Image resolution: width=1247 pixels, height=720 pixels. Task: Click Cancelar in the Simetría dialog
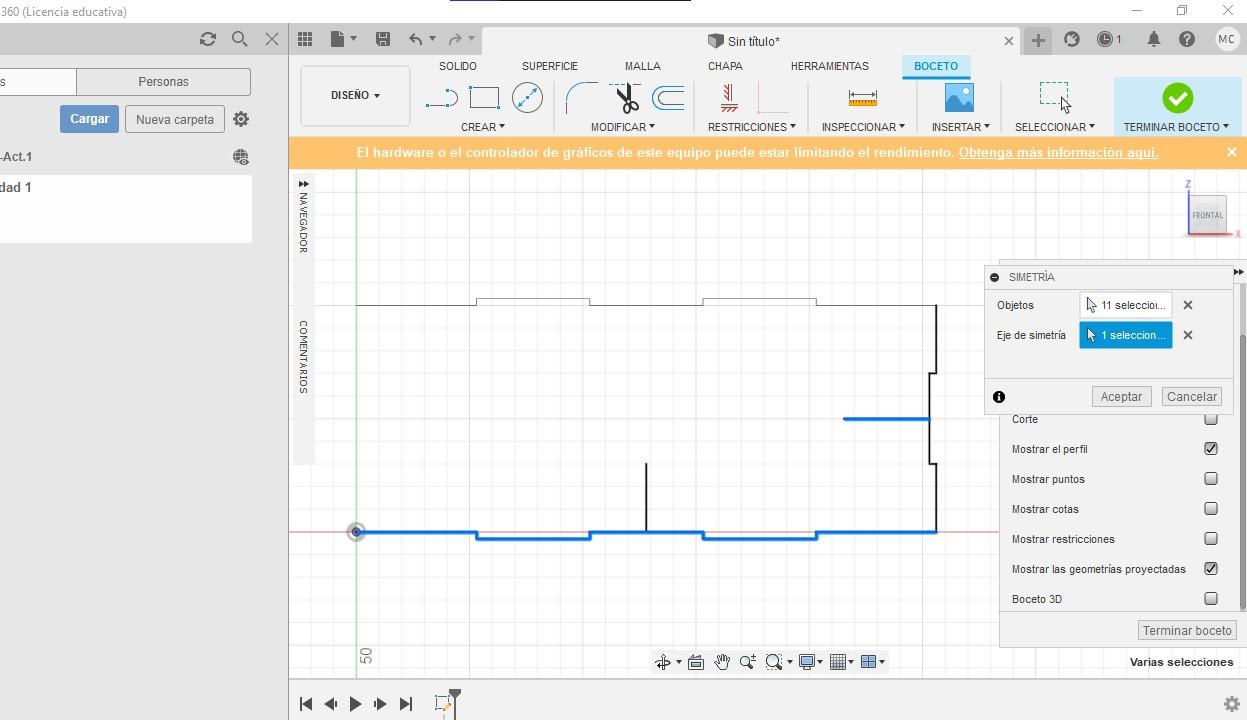tap(1192, 397)
